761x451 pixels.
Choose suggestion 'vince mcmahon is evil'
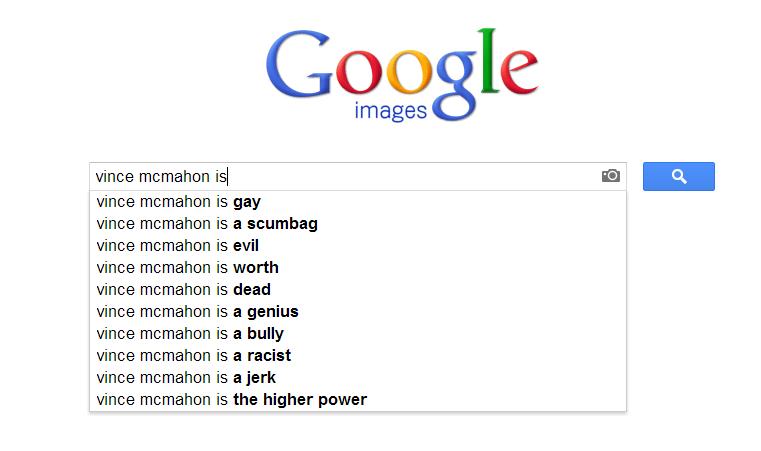pos(358,246)
